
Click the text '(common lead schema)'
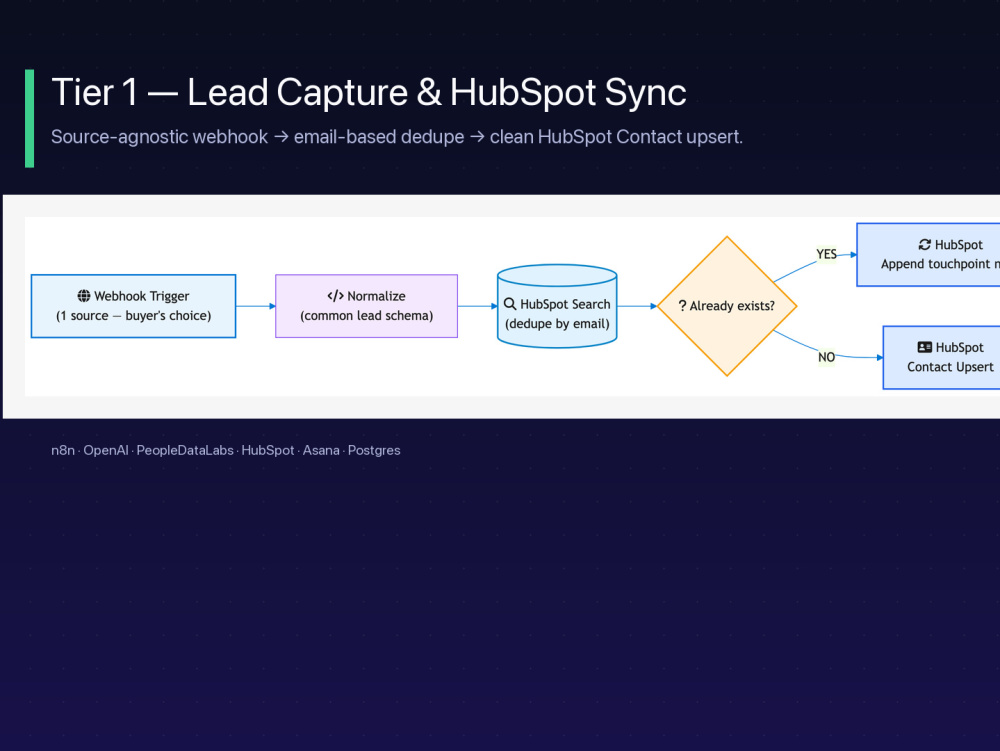click(367, 316)
